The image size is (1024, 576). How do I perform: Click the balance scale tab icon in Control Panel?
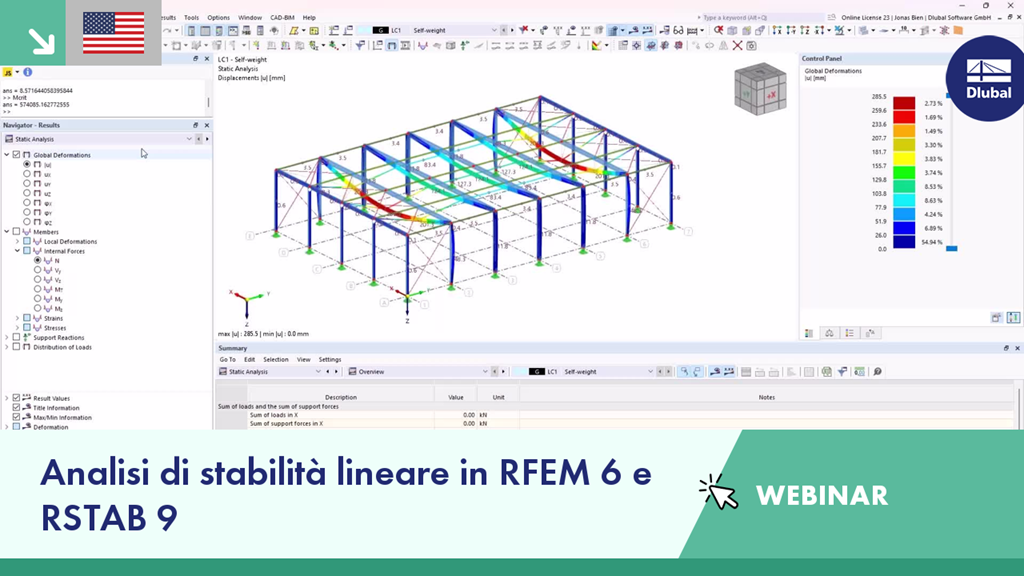(829, 333)
